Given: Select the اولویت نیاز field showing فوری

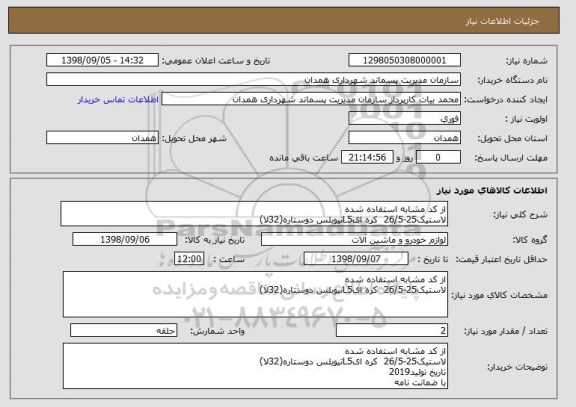Looking at the screenshot, I should (404, 119).
